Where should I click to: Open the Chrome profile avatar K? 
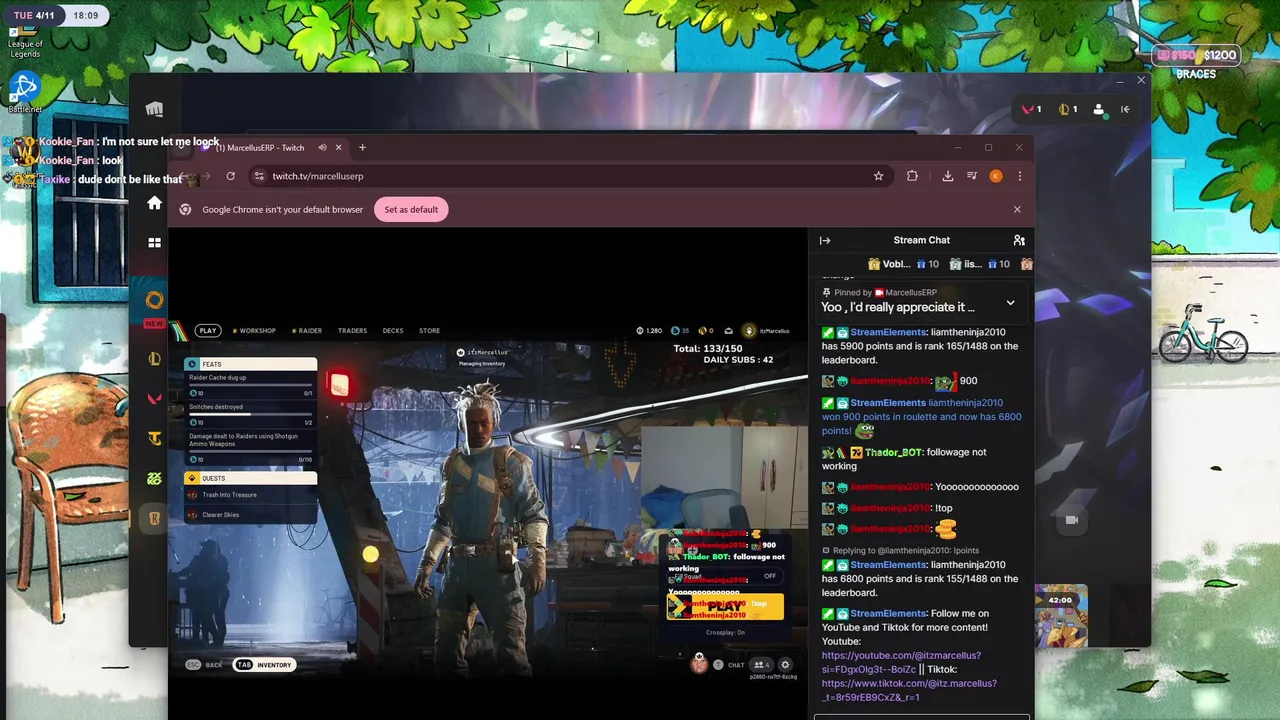tap(996, 176)
